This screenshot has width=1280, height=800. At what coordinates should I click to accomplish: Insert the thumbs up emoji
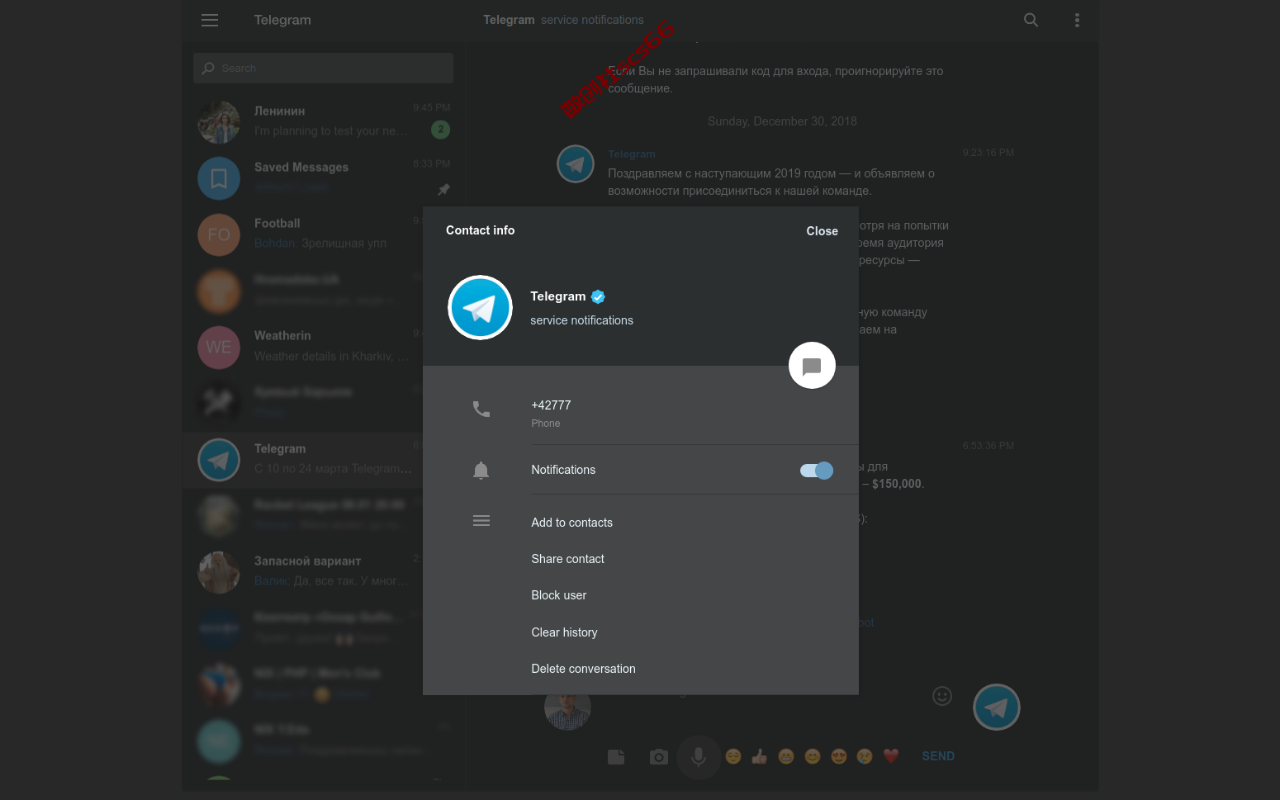click(x=759, y=757)
